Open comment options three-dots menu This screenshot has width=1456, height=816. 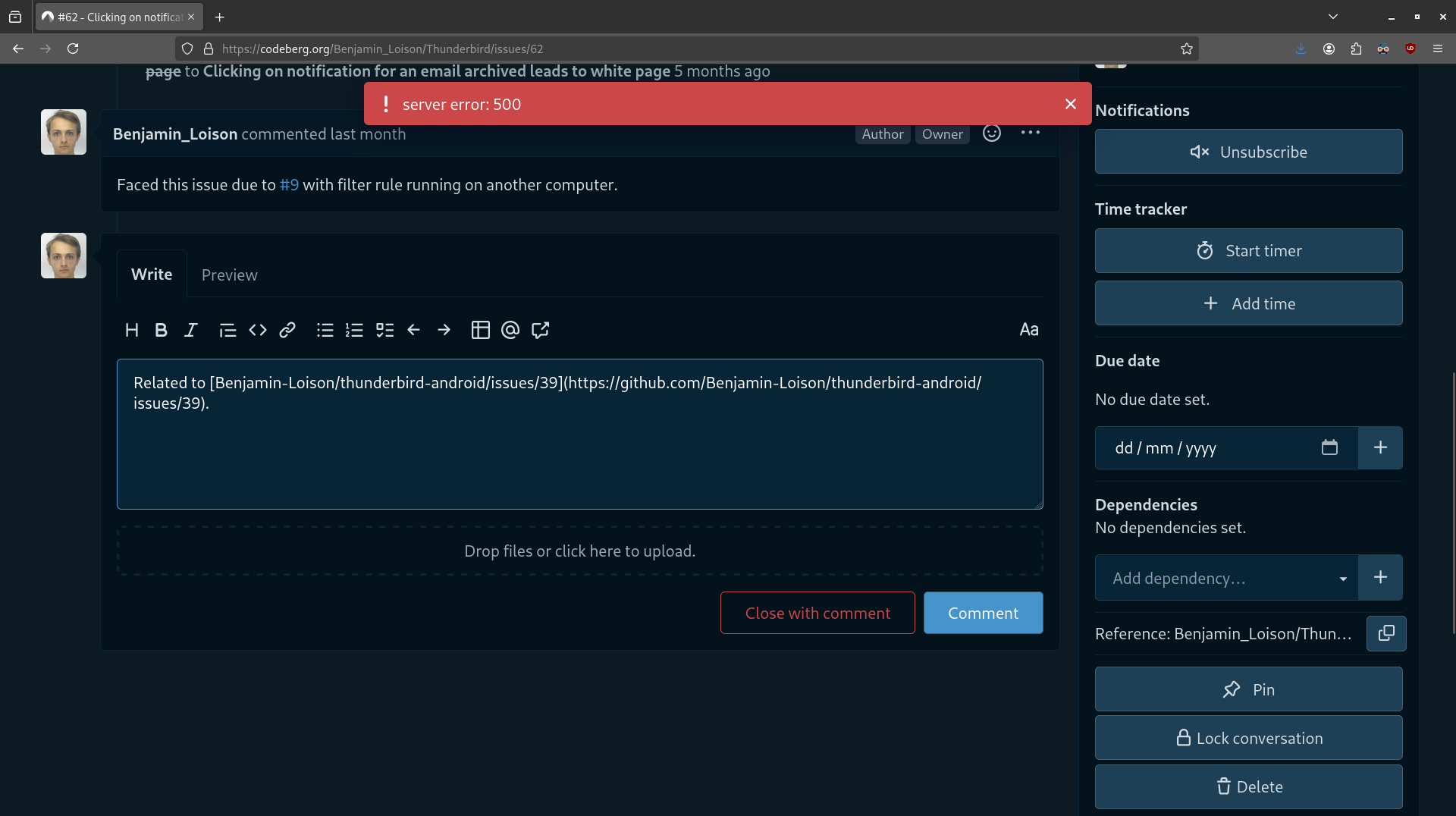coord(1030,133)
